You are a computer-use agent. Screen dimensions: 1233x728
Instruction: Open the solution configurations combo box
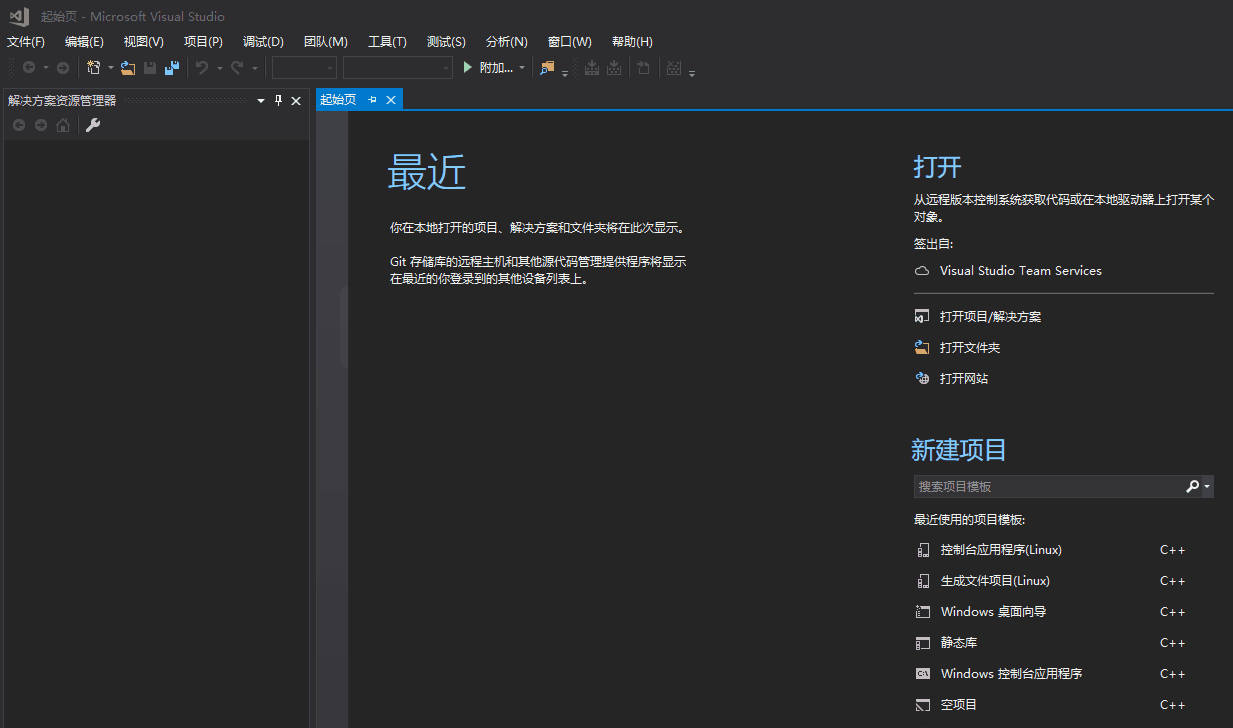(x=304, y=68)
